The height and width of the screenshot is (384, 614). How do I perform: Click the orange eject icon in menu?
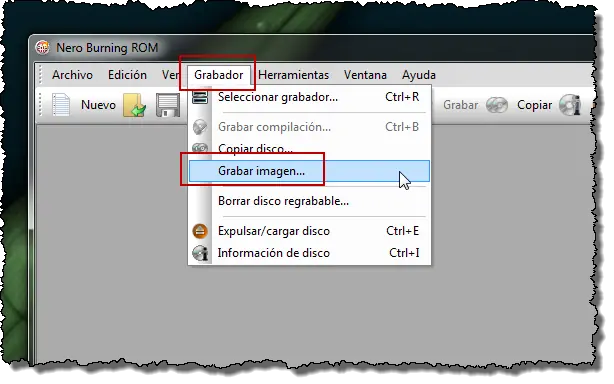200,231
